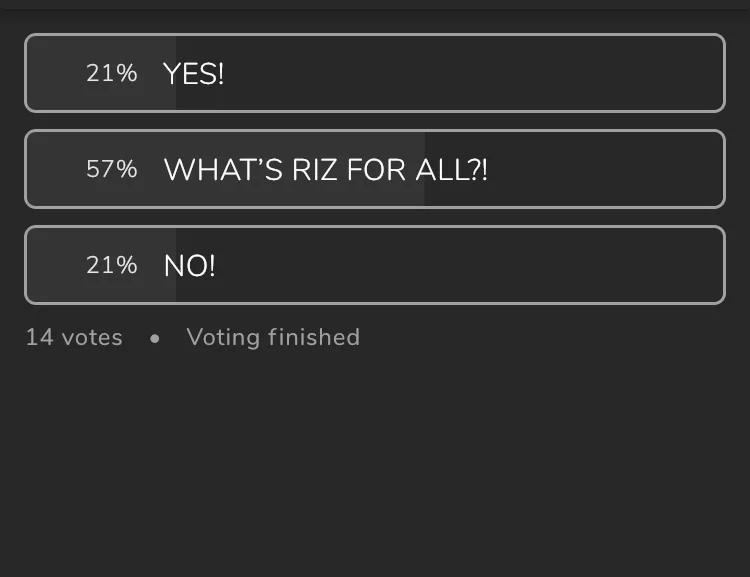This screenshot has height=577, width=750.
Task: Select the NO! poll option
Action: pos(374,265)
